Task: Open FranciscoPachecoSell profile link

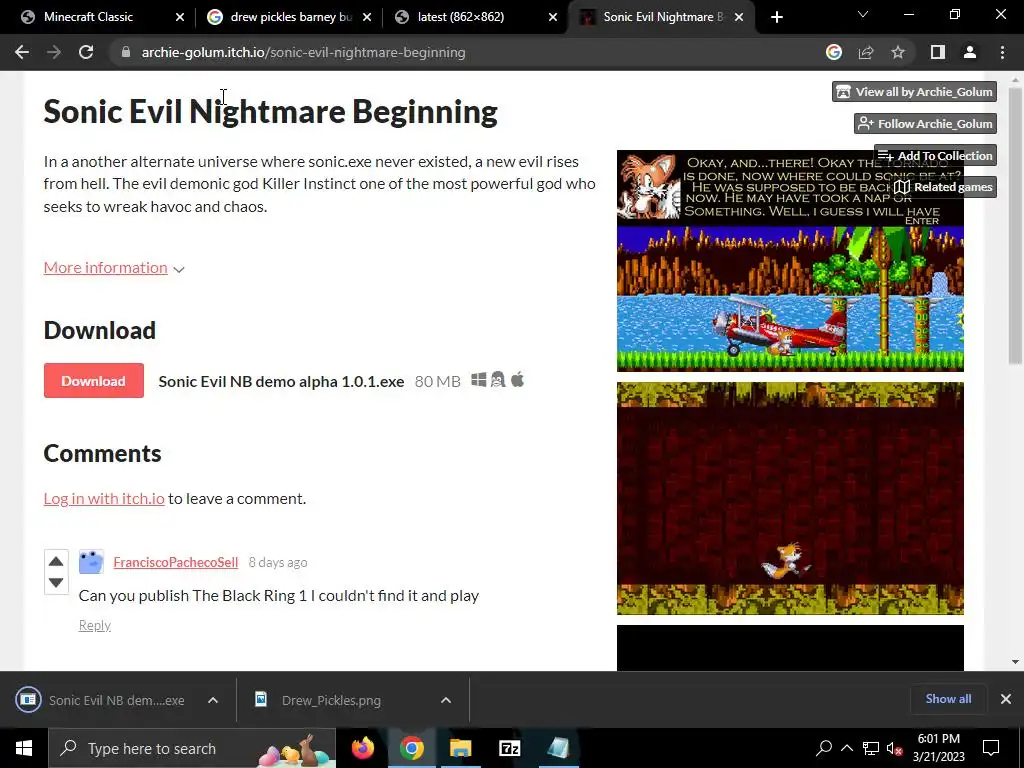Action: pos(176,562)
